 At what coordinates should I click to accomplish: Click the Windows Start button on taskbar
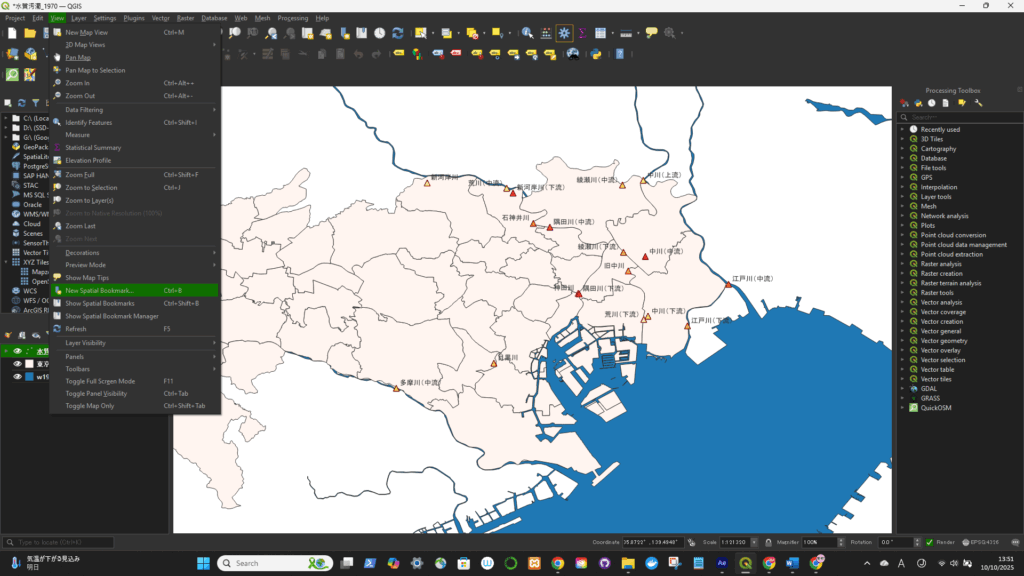(x=204, y=563)
